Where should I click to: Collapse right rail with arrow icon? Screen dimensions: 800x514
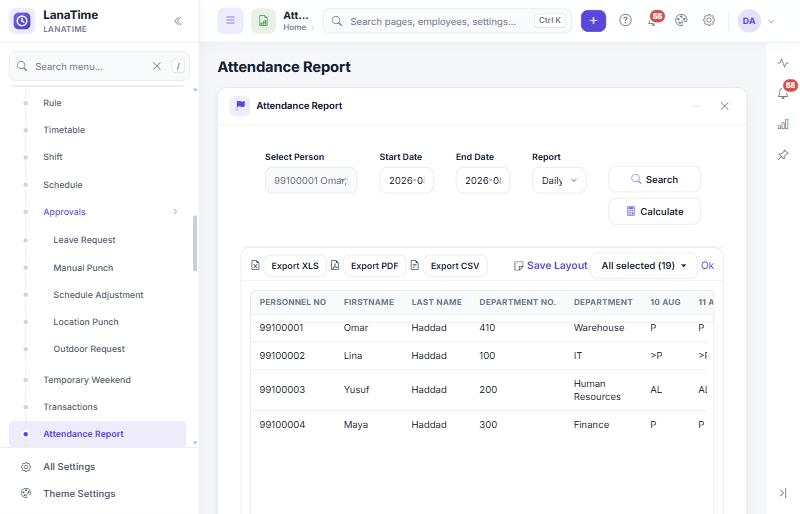(x=783, y=493)
